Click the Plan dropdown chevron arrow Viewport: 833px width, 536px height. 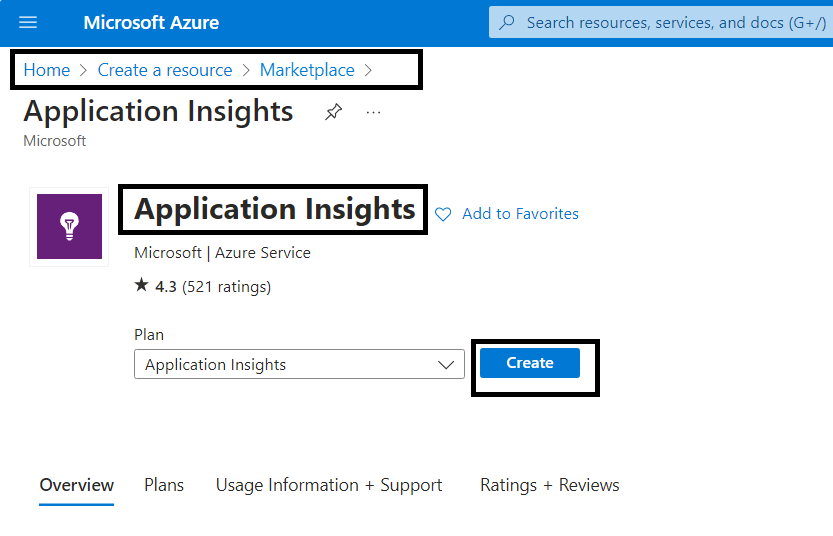pyautogui.click(x=446, y=365)
